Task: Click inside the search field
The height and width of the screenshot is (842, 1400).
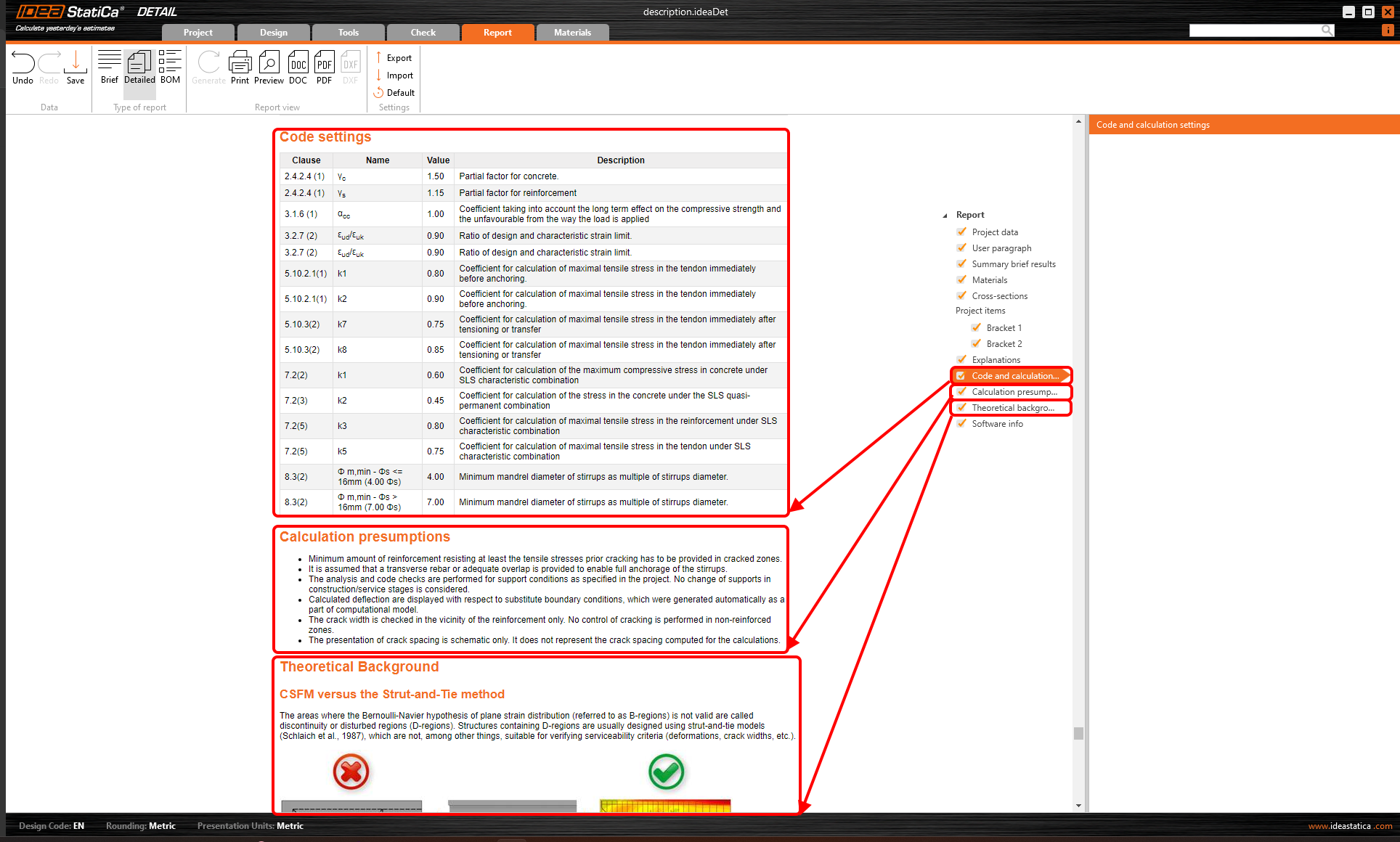Action: pyautogui.click(x=1256, y=30)
